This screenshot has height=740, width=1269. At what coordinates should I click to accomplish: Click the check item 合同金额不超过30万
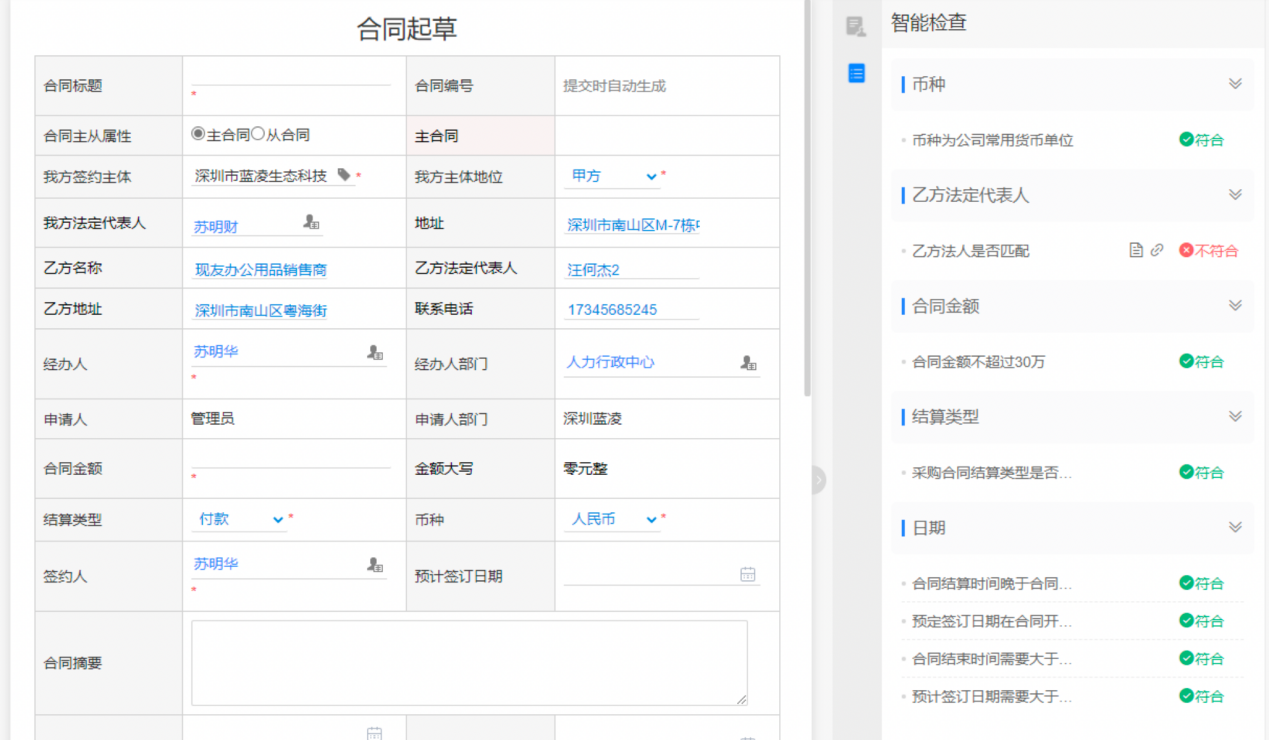(978, 362)
